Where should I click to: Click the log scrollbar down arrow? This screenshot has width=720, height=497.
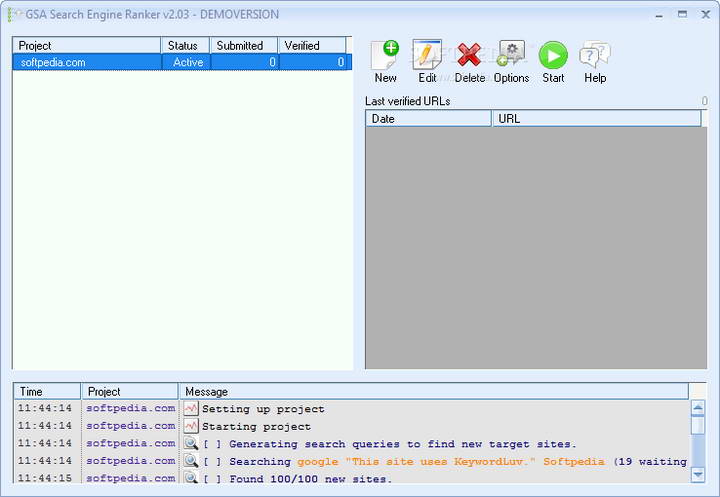coord(698,474)
